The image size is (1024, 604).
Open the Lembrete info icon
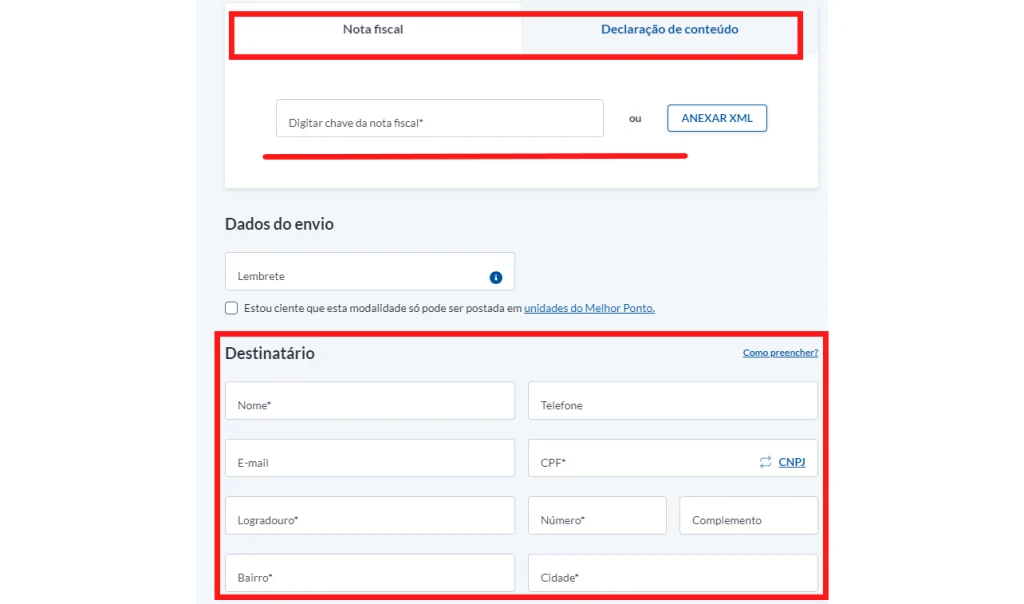(x=496, y=278)
